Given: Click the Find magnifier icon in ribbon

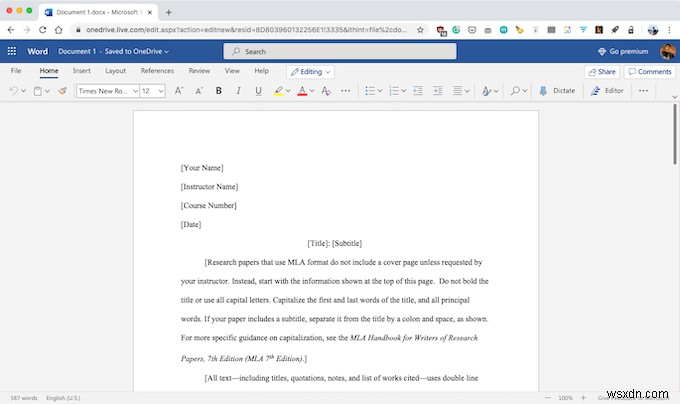Looking at the screenshot, I should 515,91.
